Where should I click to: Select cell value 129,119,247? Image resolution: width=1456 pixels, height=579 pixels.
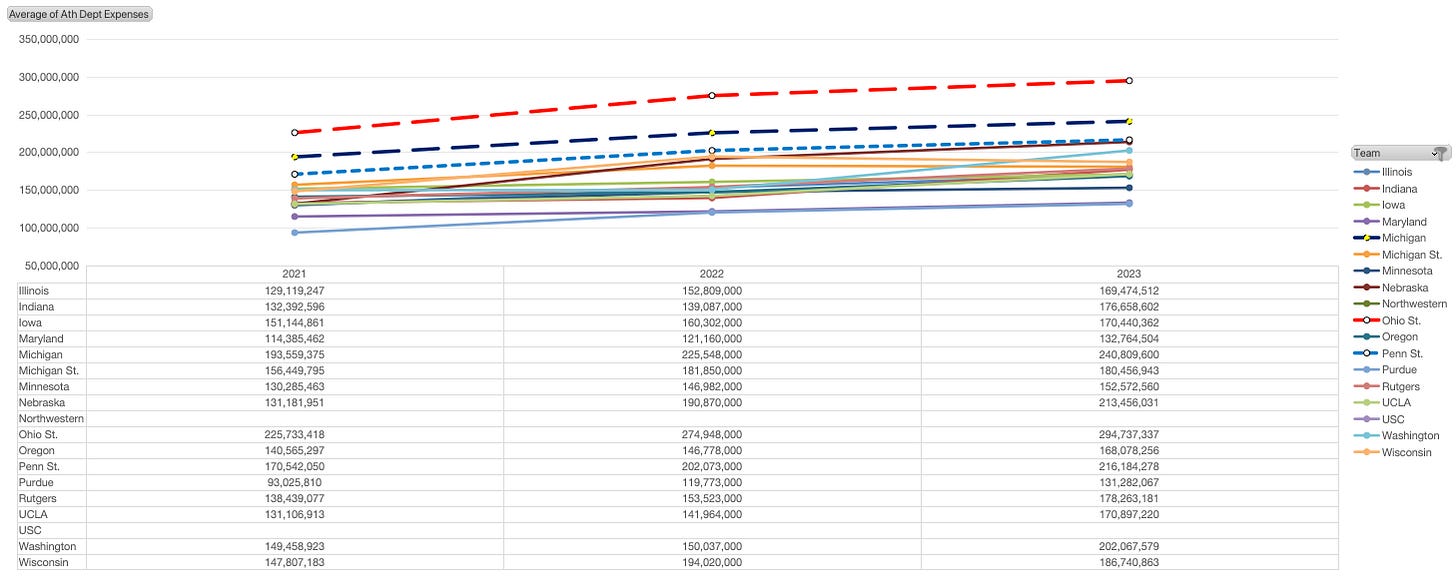[294, 290]
